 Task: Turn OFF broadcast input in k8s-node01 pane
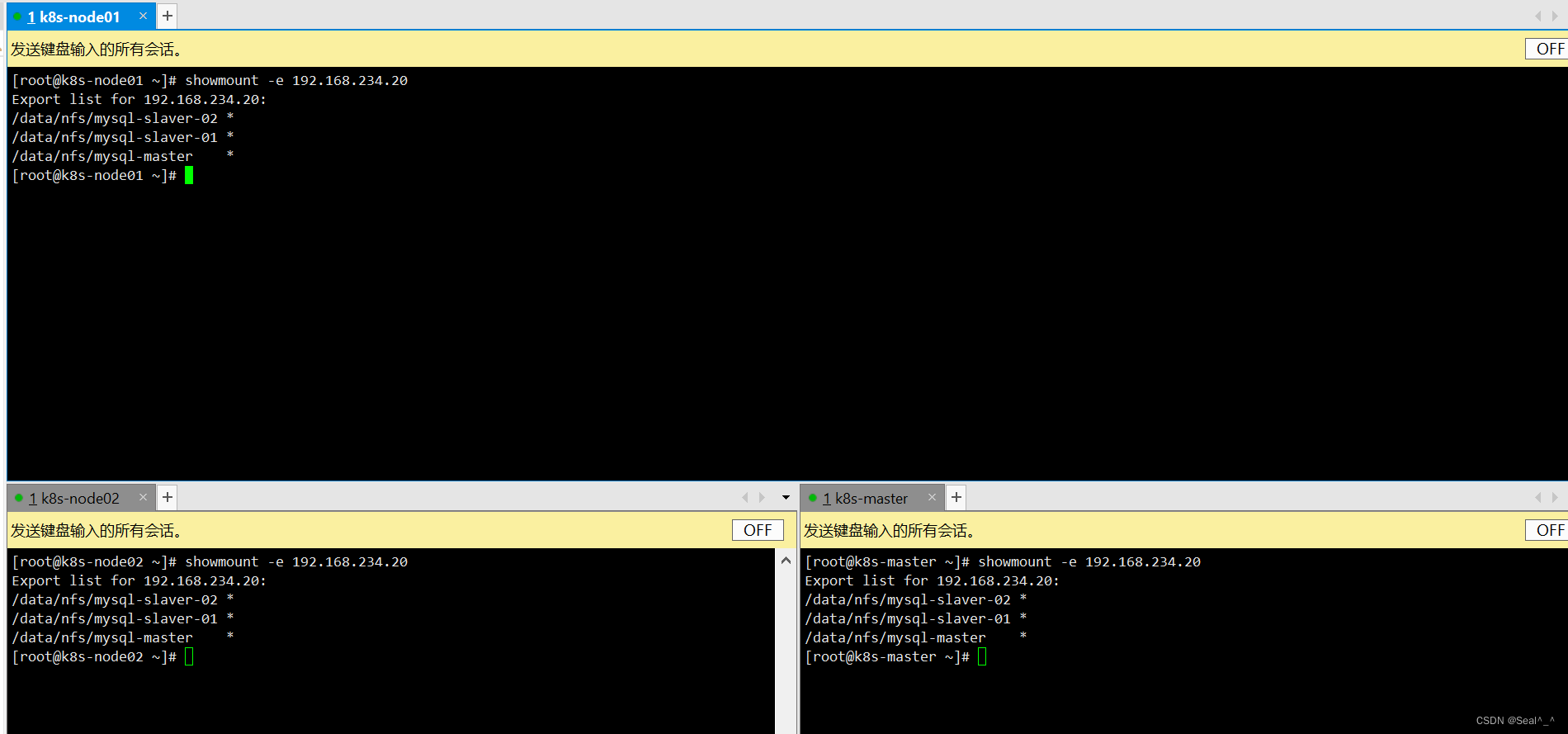pos(1547,49)
